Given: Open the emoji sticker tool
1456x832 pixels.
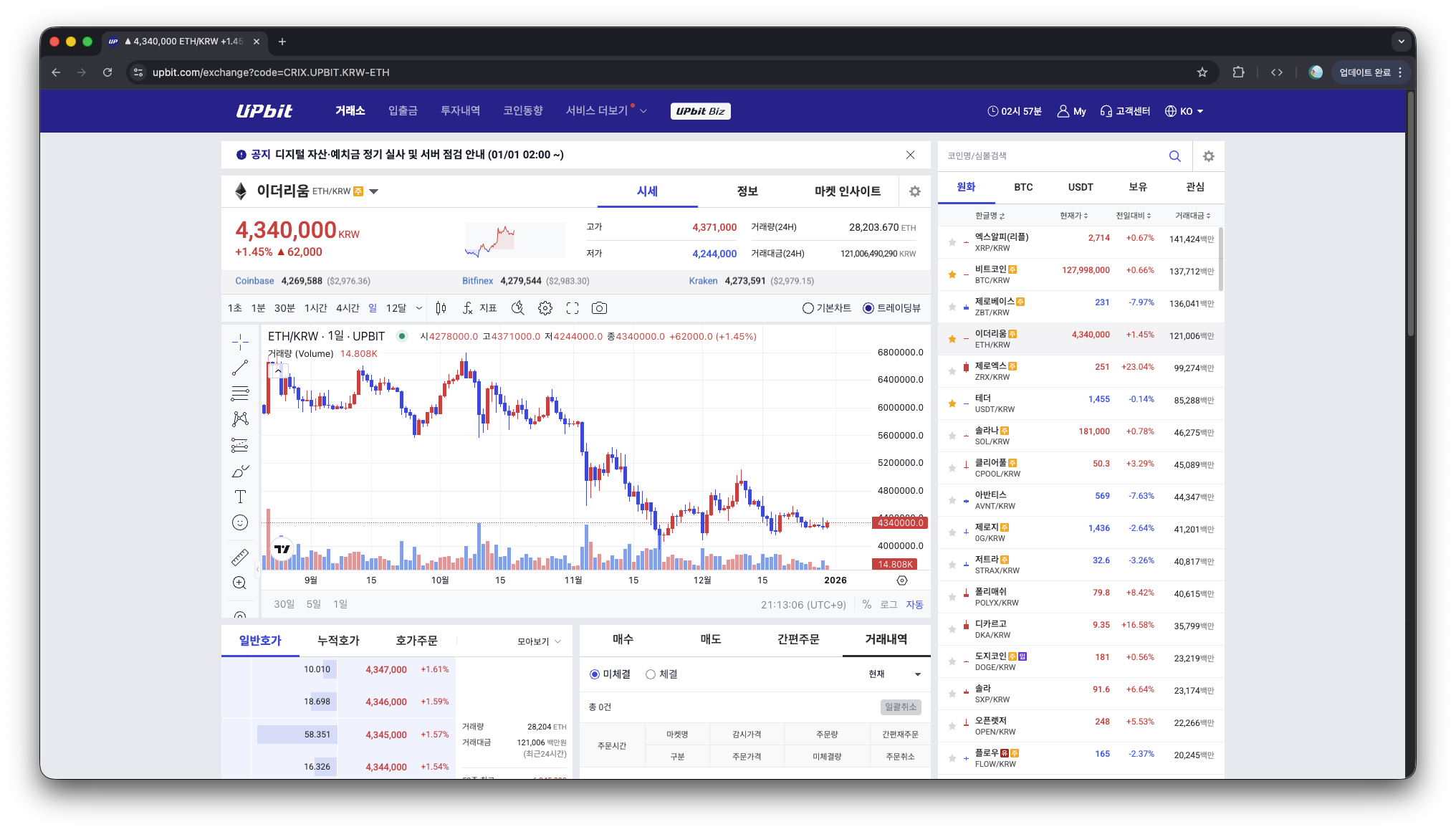Looking at the screenshot, I should [x=240, y=522].
